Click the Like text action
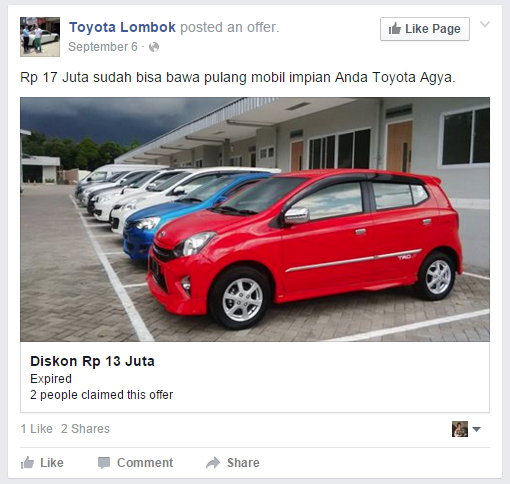 point(52,463)
